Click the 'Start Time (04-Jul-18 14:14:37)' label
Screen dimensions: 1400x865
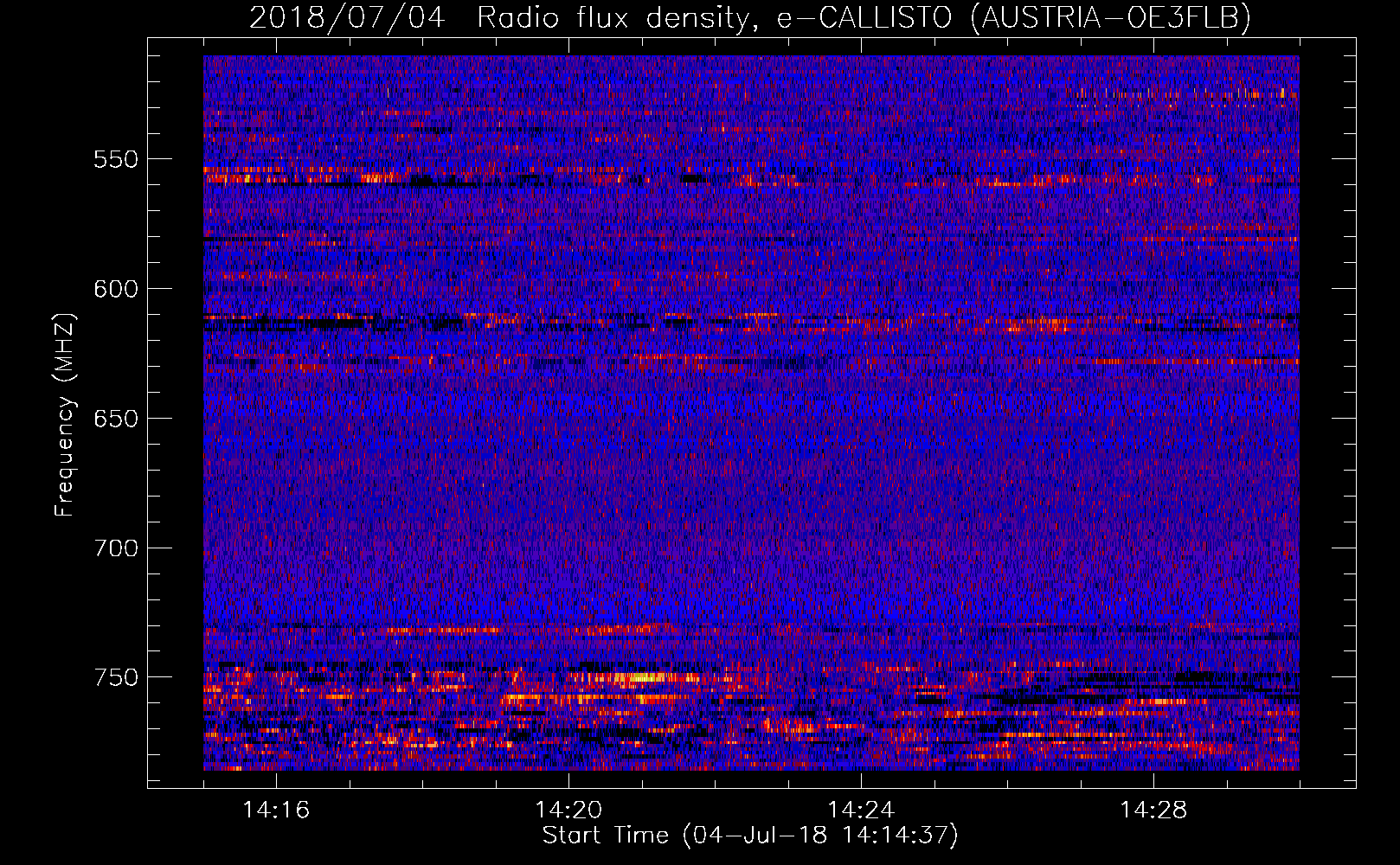pos(750,836)
